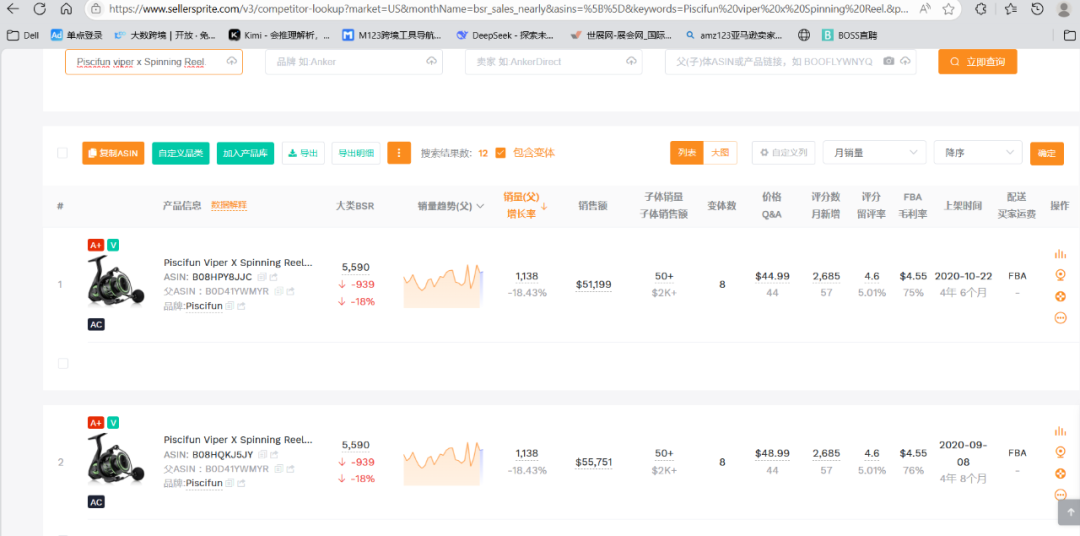1080x536 pixels.
Task: Open the 降序 sort order dropdown
Action: click(977, 153)
